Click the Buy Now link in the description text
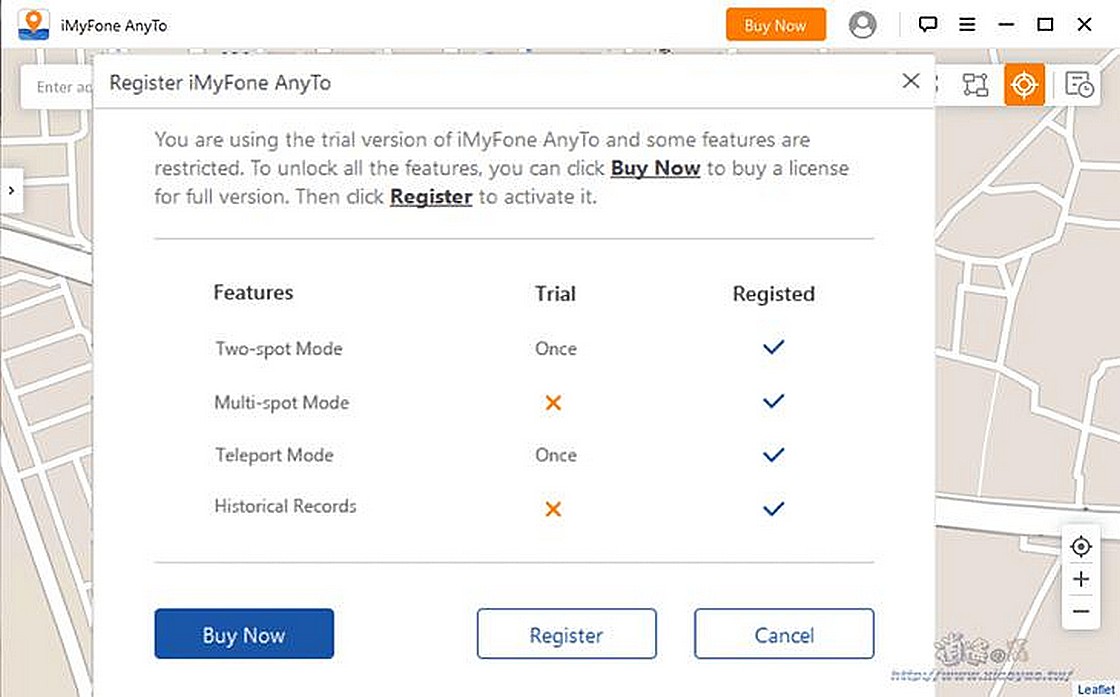The image size is (1120, 697). [x=655, y=168]
